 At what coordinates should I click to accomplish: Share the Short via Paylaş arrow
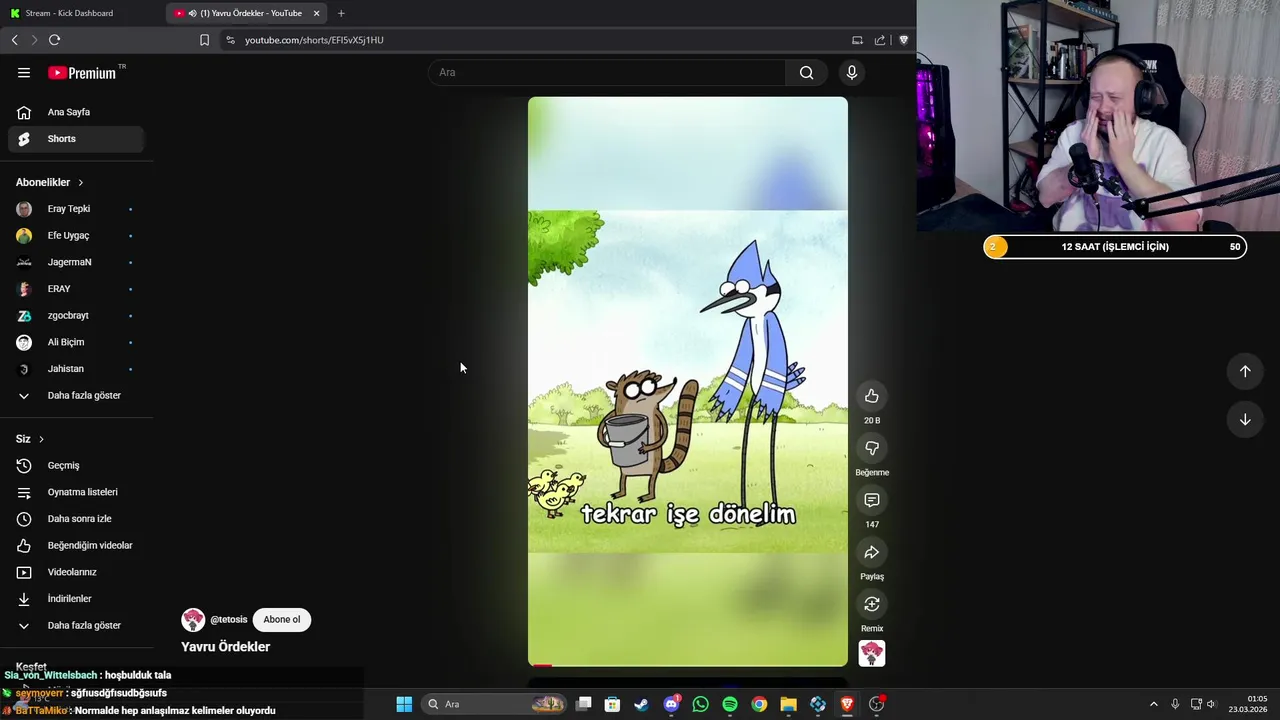click(x=872, y=552)
